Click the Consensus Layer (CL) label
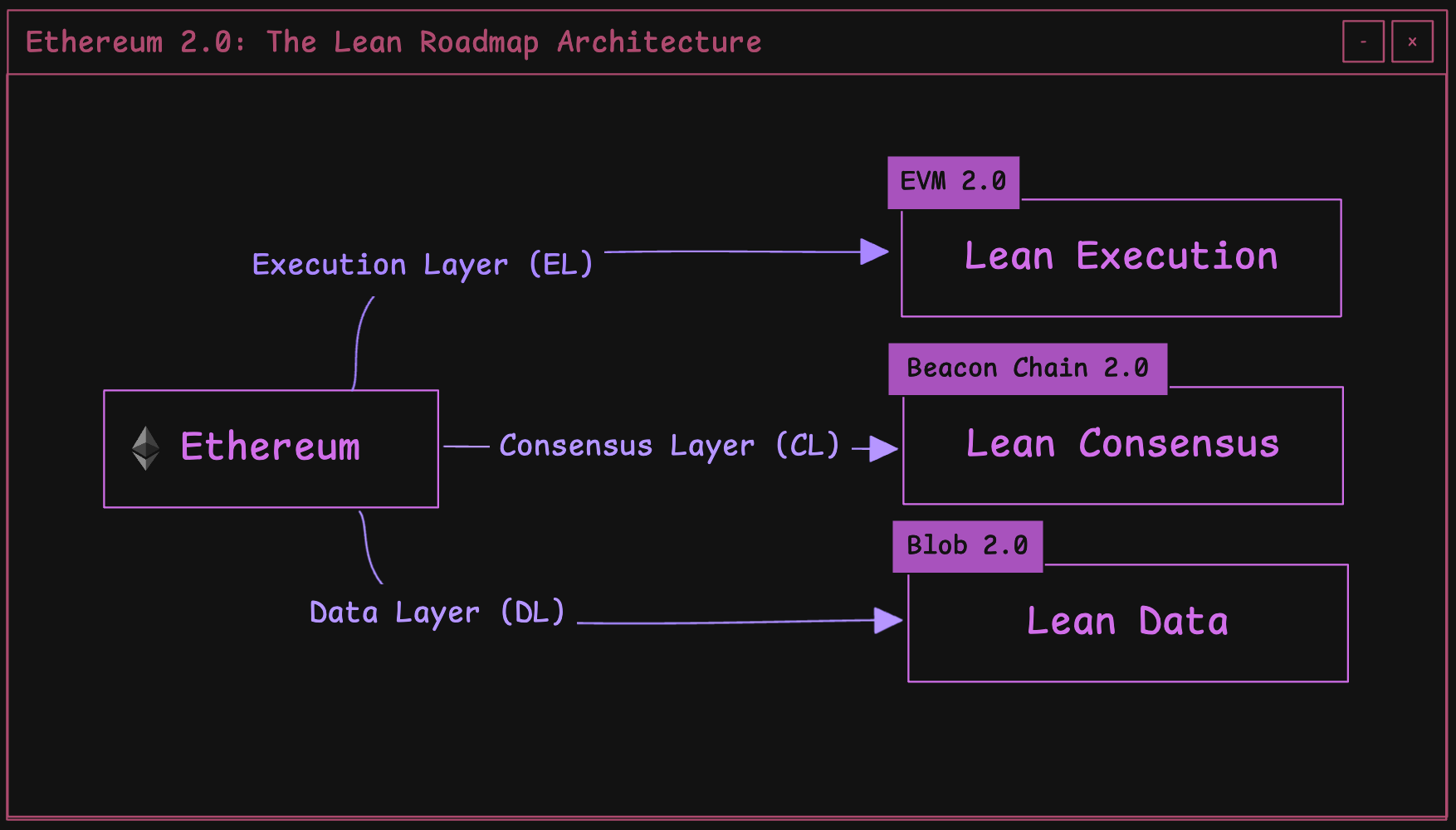Viewport: 1456px width, 830px height. [669, 446]
